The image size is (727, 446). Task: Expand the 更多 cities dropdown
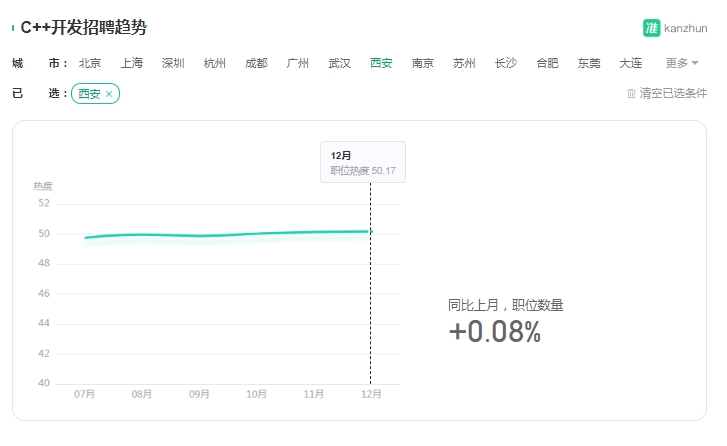[682, 63]
